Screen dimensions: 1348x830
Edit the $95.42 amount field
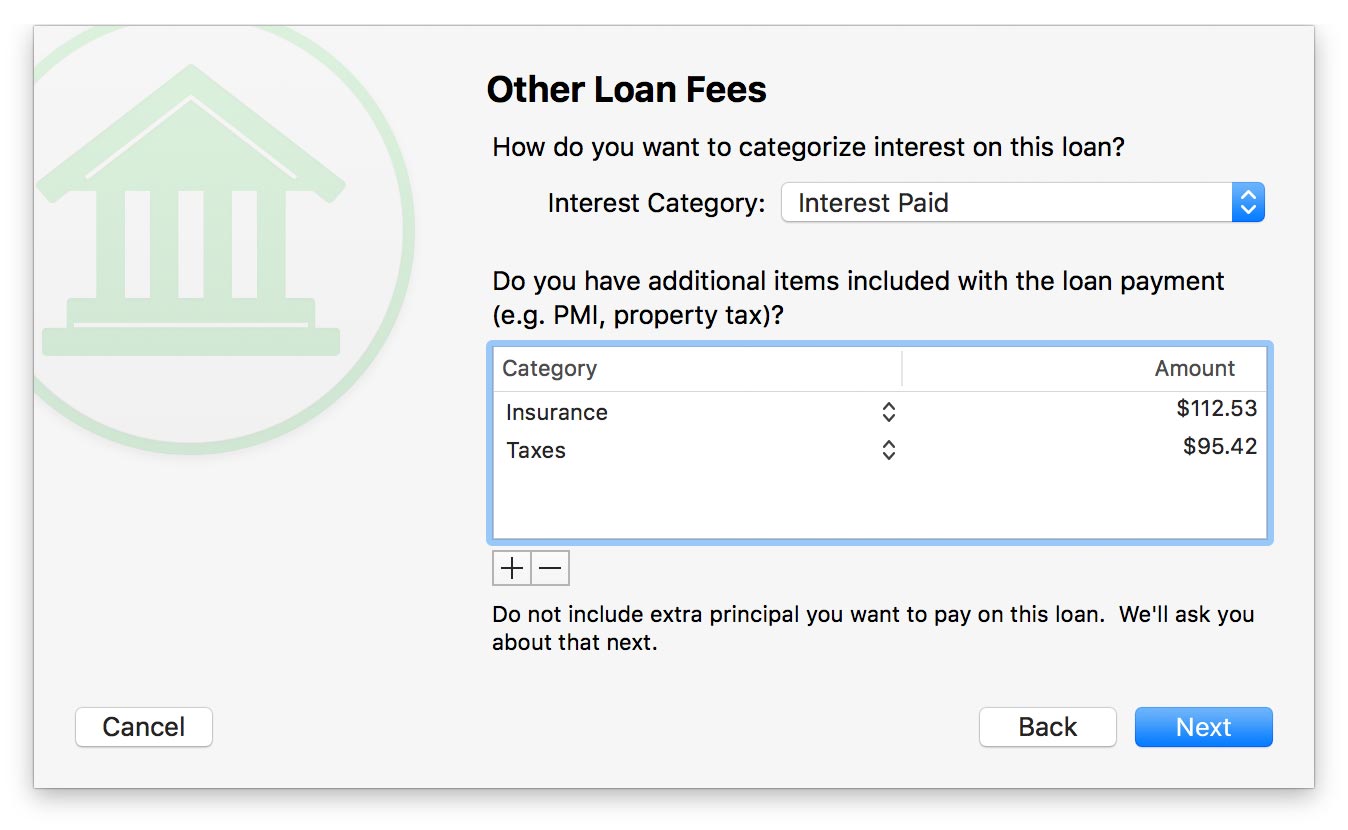[1219, 446]
